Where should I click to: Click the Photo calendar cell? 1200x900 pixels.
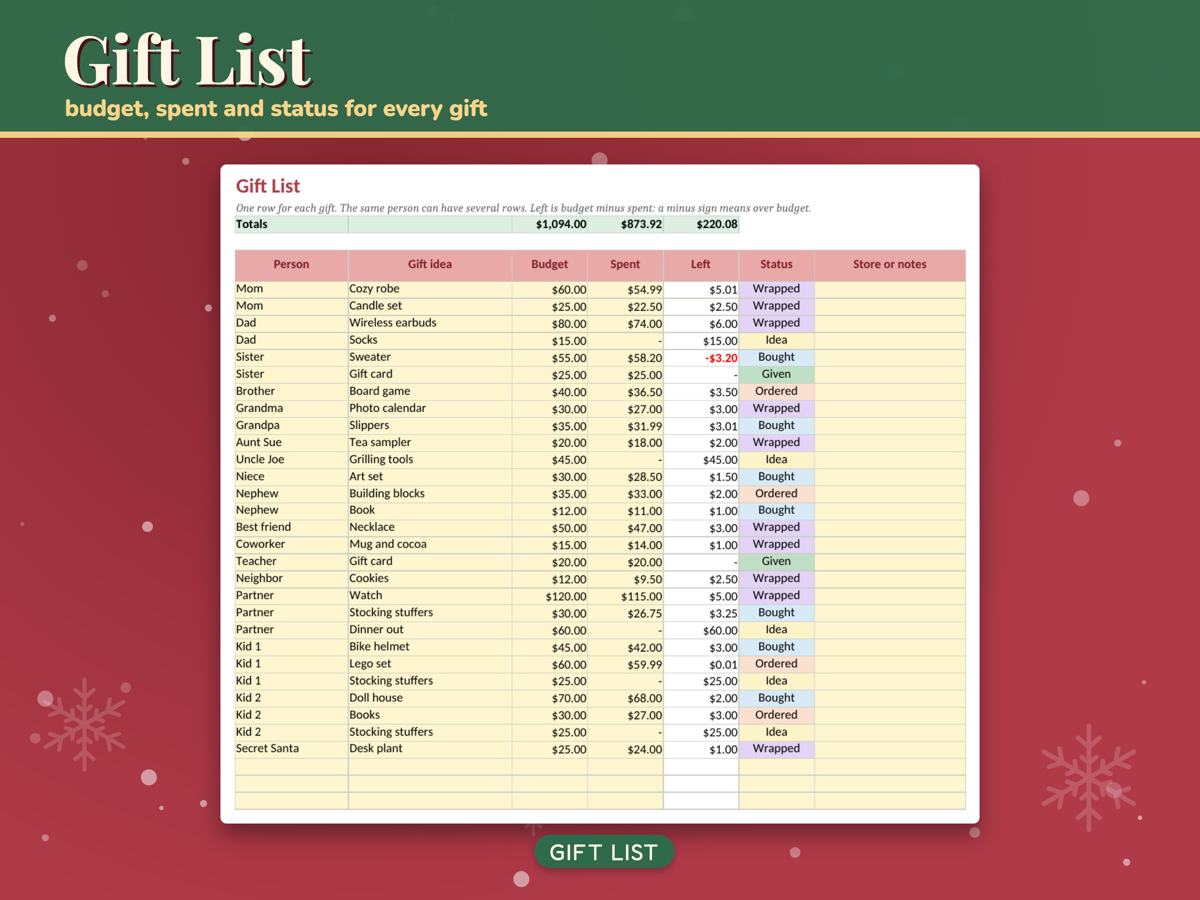[430, 408]
